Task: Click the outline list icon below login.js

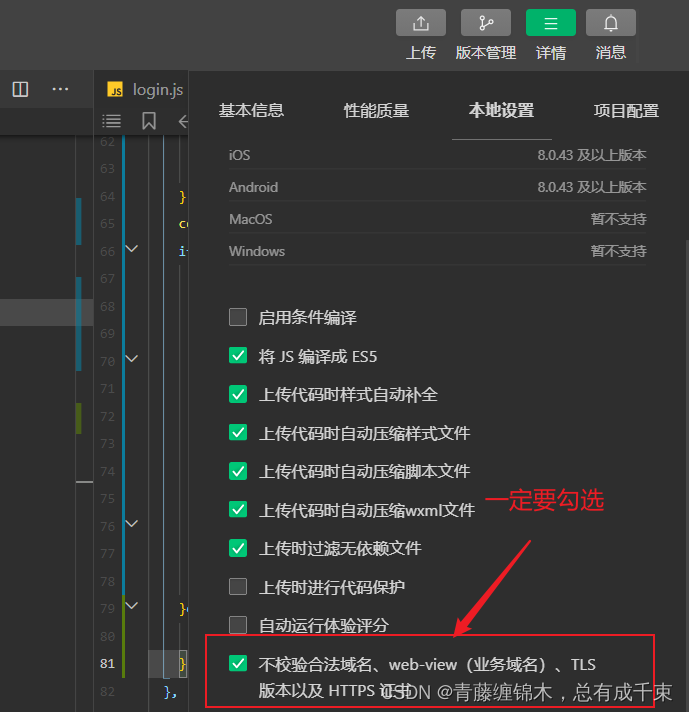Action: click(112, 121)
